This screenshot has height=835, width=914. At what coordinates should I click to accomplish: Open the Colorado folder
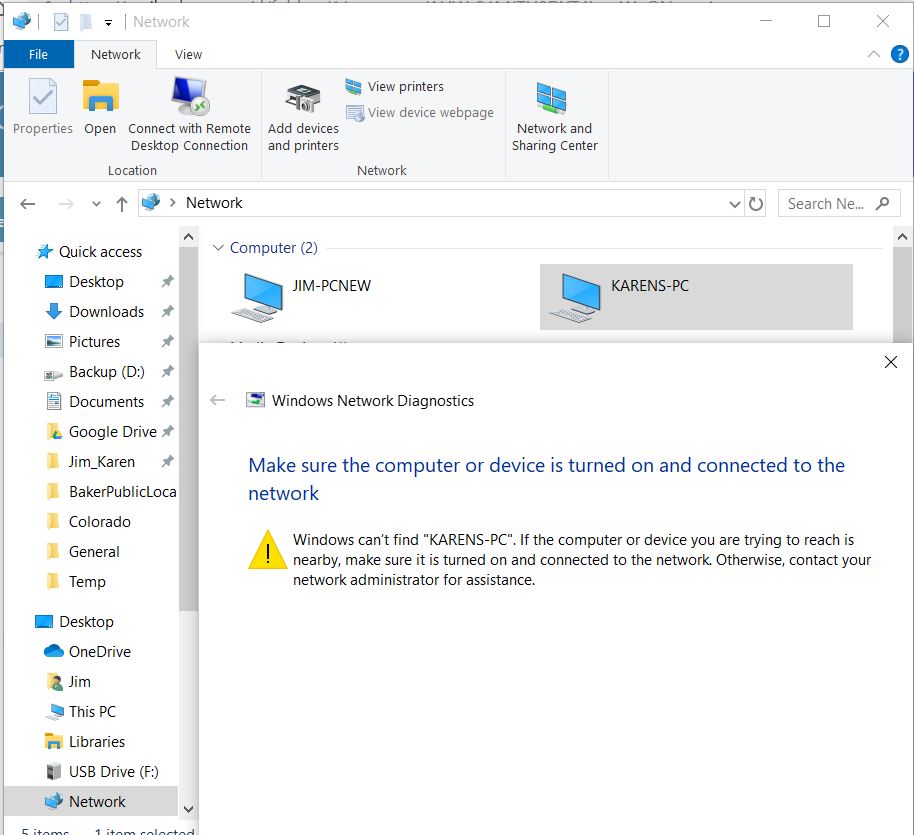click(100, 522)
